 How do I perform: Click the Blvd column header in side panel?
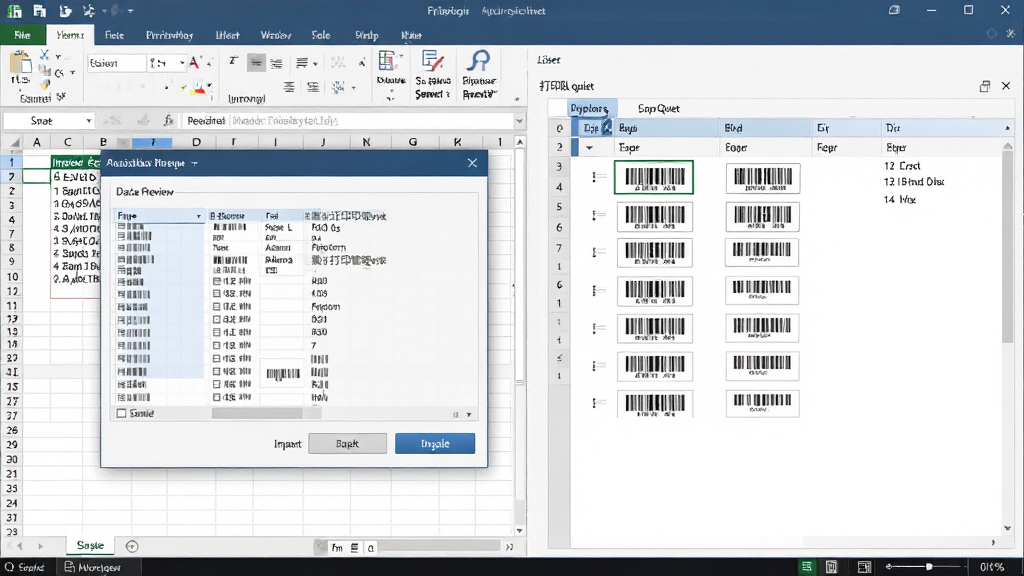[x=765, y=128]
